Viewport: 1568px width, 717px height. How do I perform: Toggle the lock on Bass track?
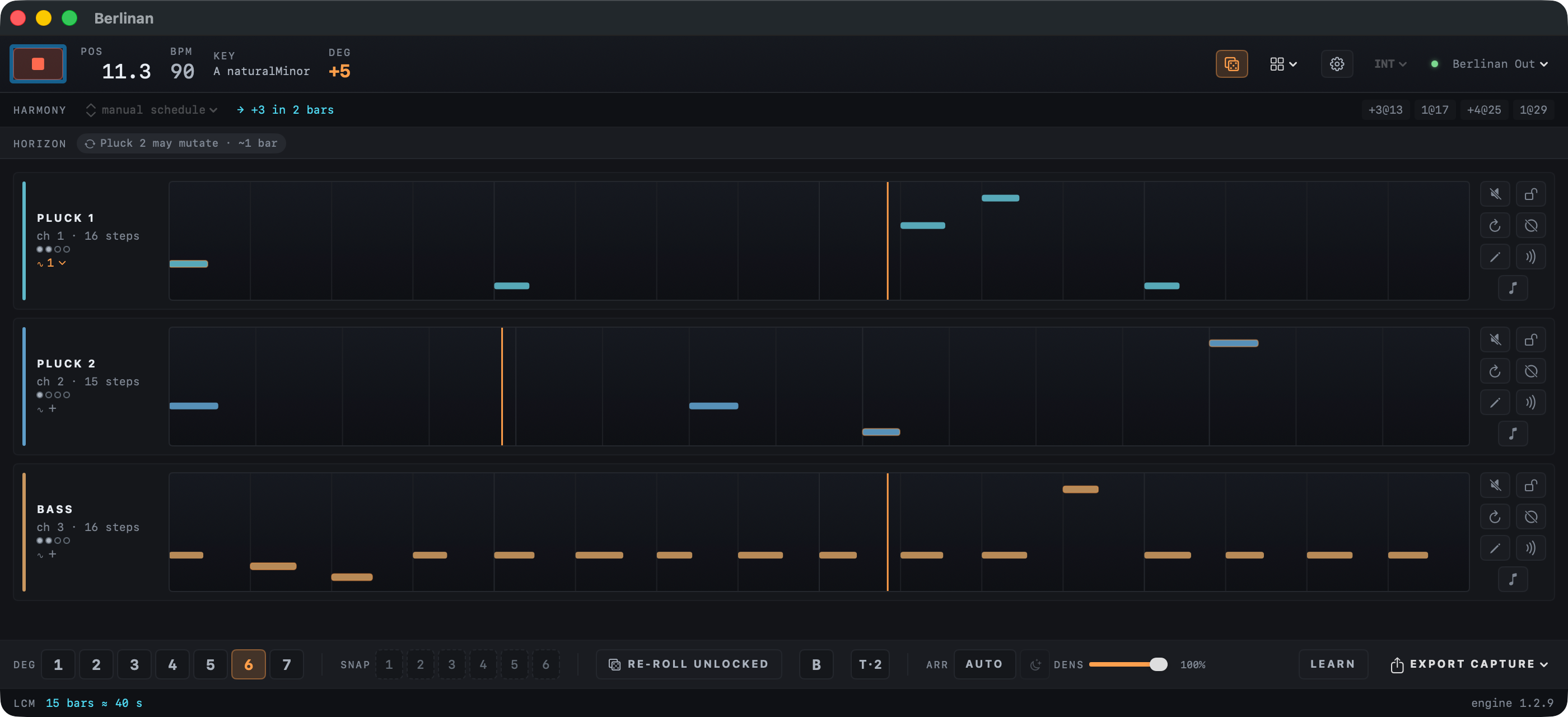click(x=1530, y=485)
